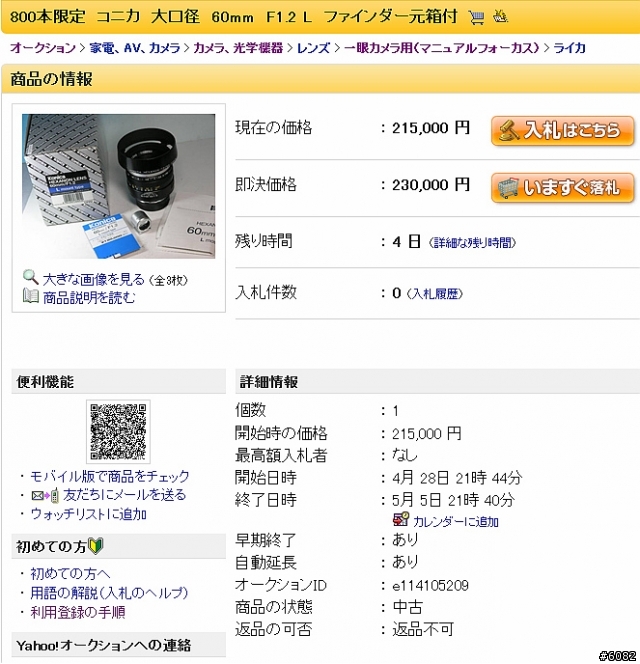This screenshot has height=664, width=640.
Task: Open the オークション breadcrumb link
Action: pyautogui.click(x=43, y=48)
